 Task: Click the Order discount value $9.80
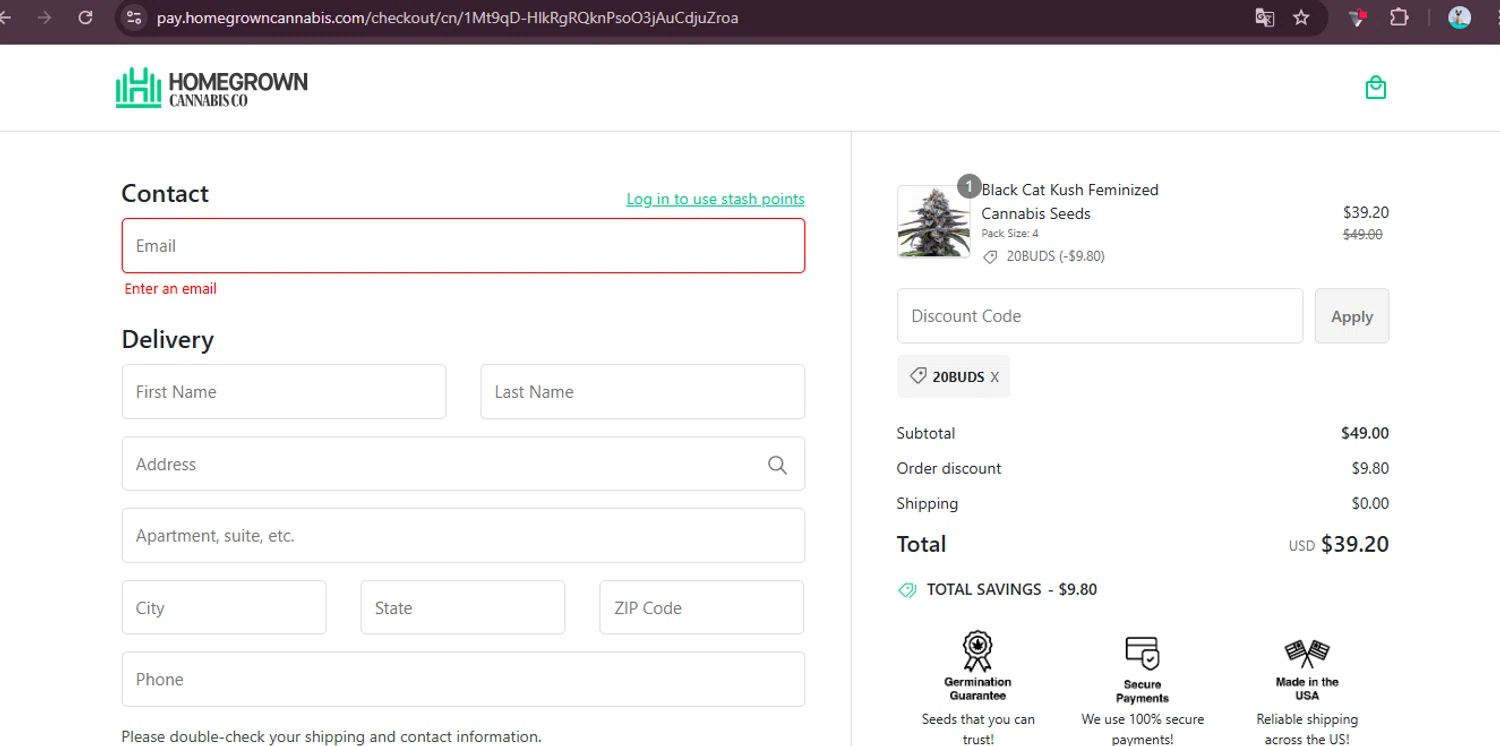(1370, 468)
